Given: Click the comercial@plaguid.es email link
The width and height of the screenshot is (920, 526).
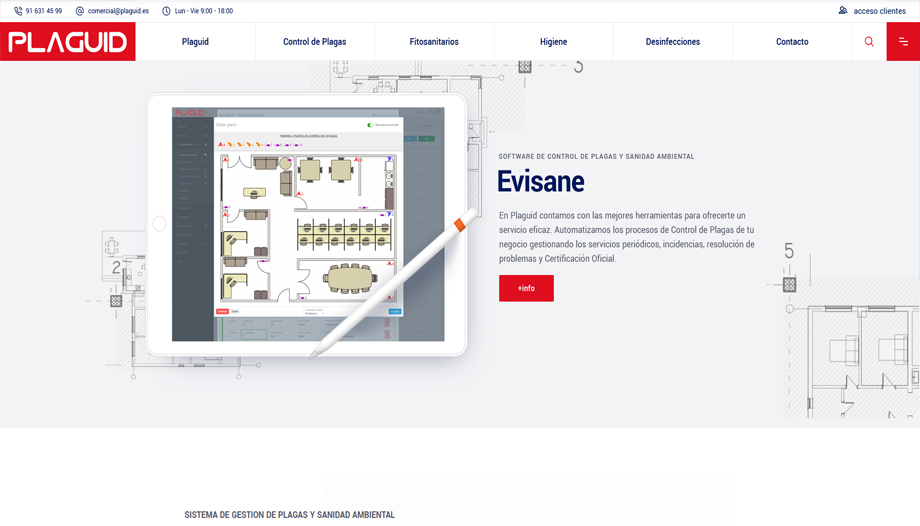Looking at the screenshot, I should (x=119, y=11).
